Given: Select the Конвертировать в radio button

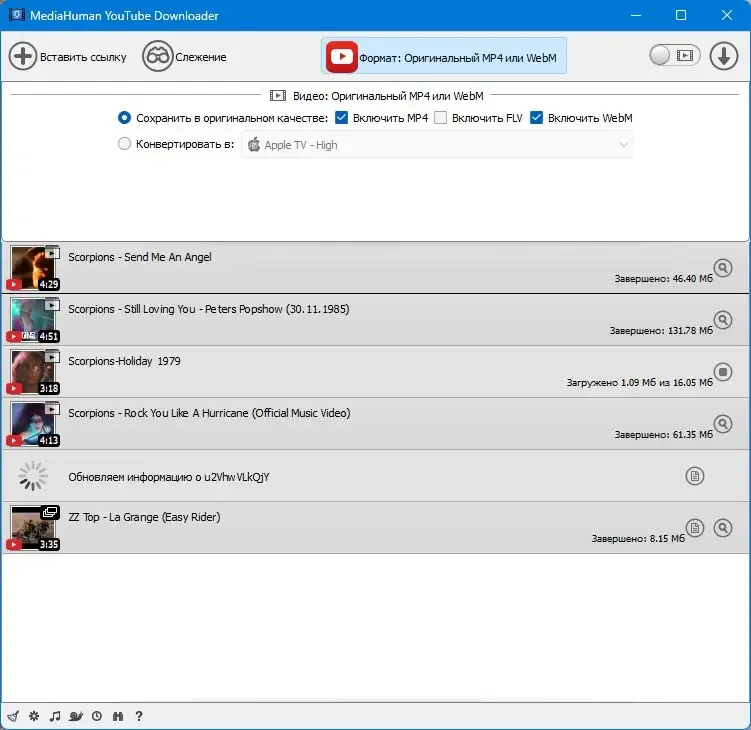Looking at the screenshot, I should tap(124, 144).
